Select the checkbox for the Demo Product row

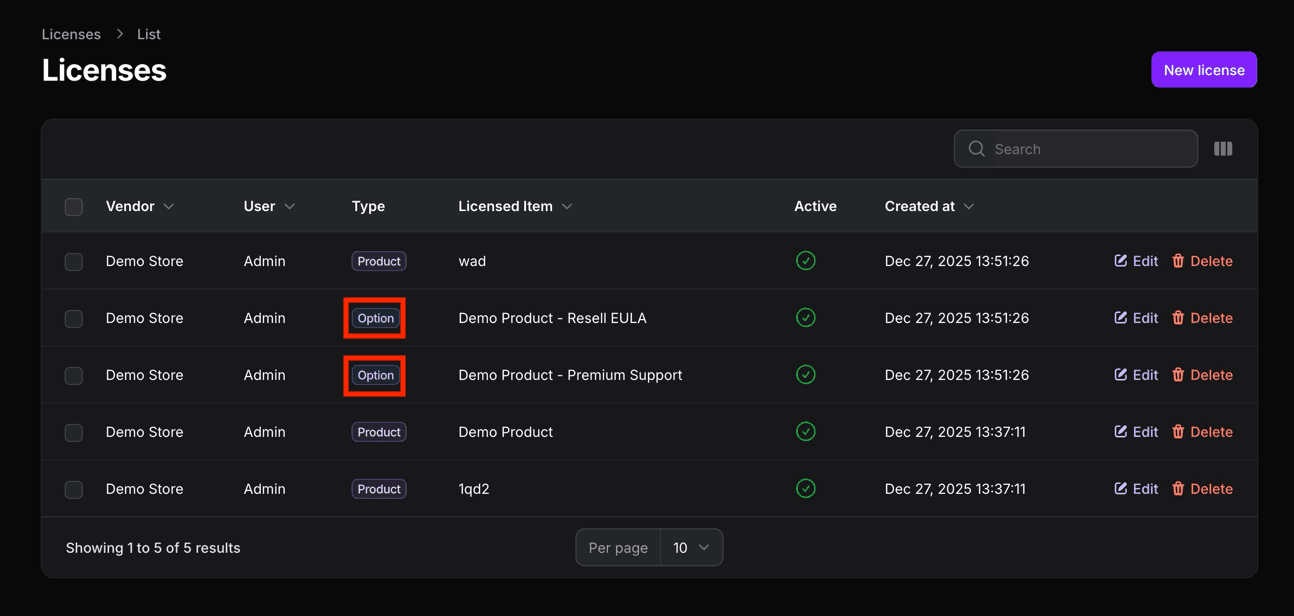pos(73,432)
